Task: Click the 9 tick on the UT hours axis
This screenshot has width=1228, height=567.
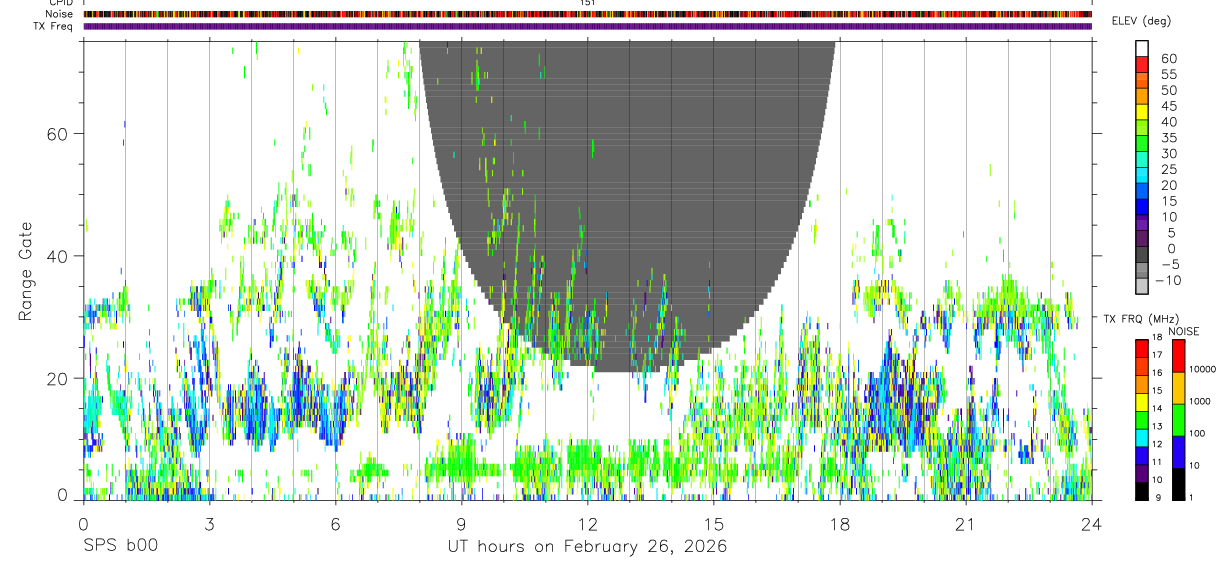Action: [x=461, y=525]
